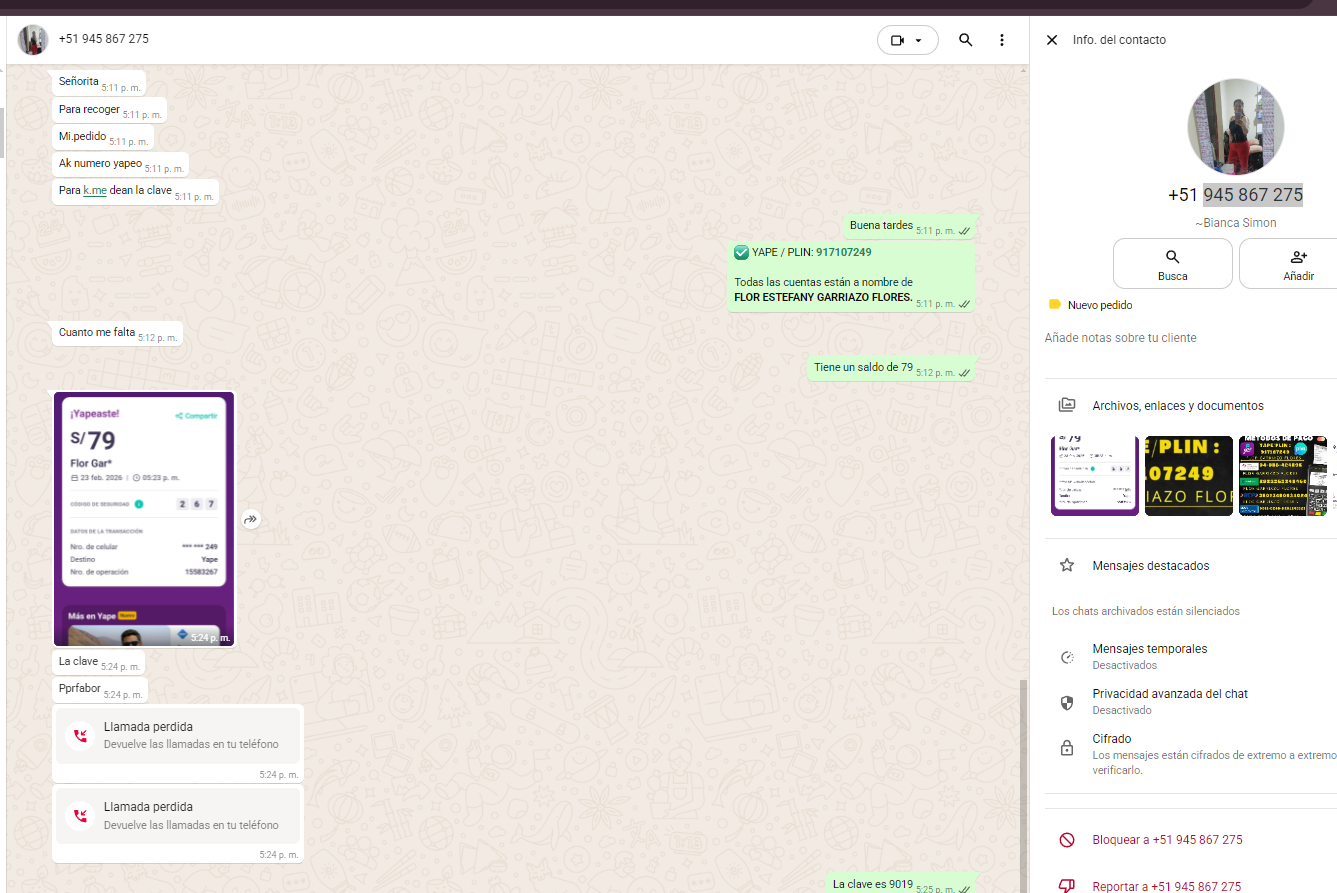Click the forward icon beside Yape image
The height and width of the screenshot is (893, 1337).
coord(251,519)
